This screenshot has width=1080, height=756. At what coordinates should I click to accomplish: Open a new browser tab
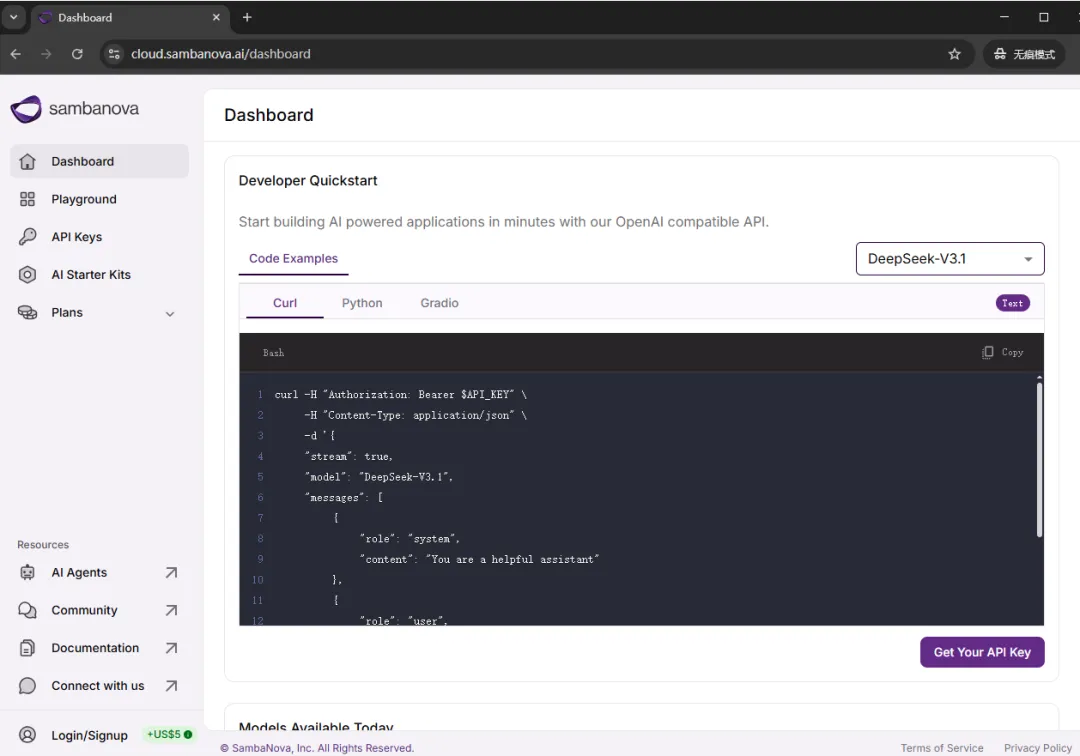247,17
